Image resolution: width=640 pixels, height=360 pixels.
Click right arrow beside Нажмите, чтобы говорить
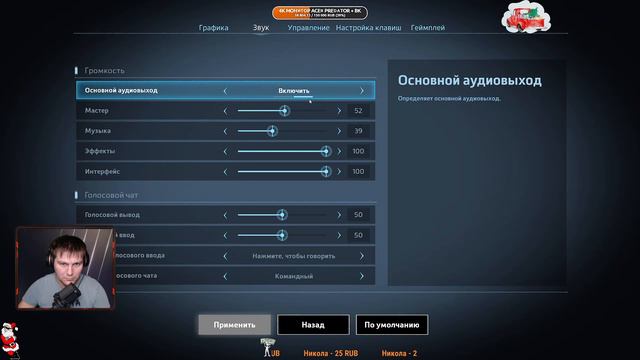[362, 256]
